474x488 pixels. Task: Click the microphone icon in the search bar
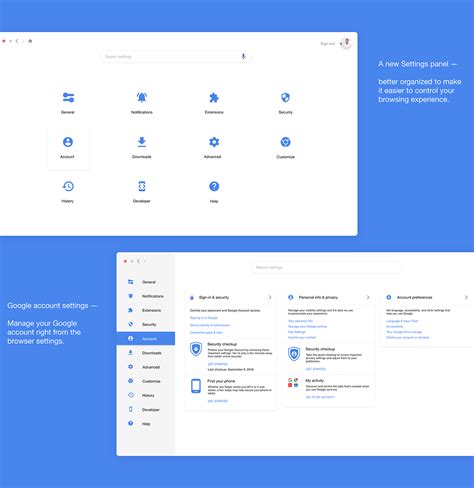tap(243, 56)
